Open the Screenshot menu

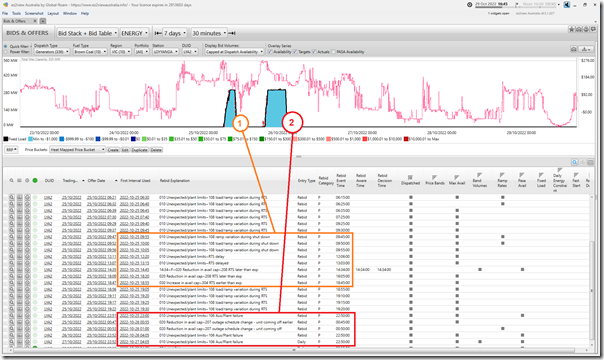[34, 13]
